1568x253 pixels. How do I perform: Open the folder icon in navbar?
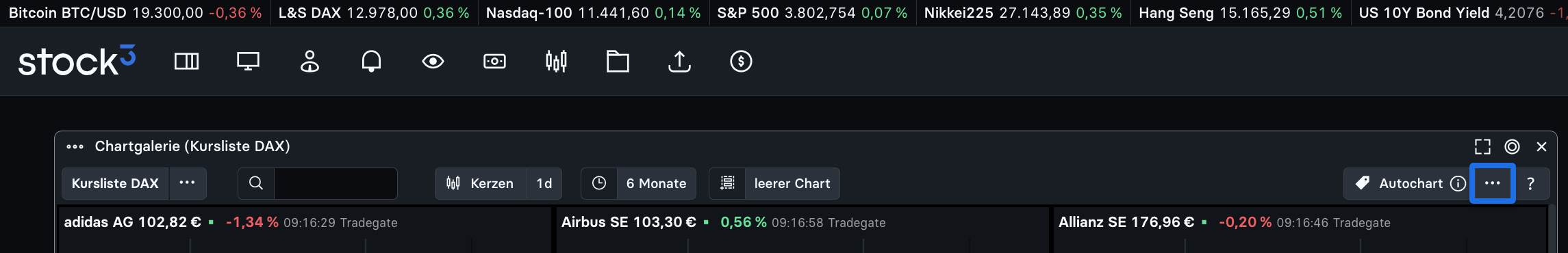[x=618, y=62]
